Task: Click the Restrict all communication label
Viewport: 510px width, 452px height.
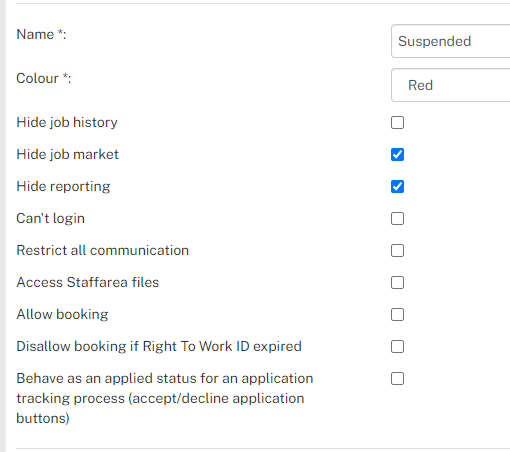Action: [103, 250]
